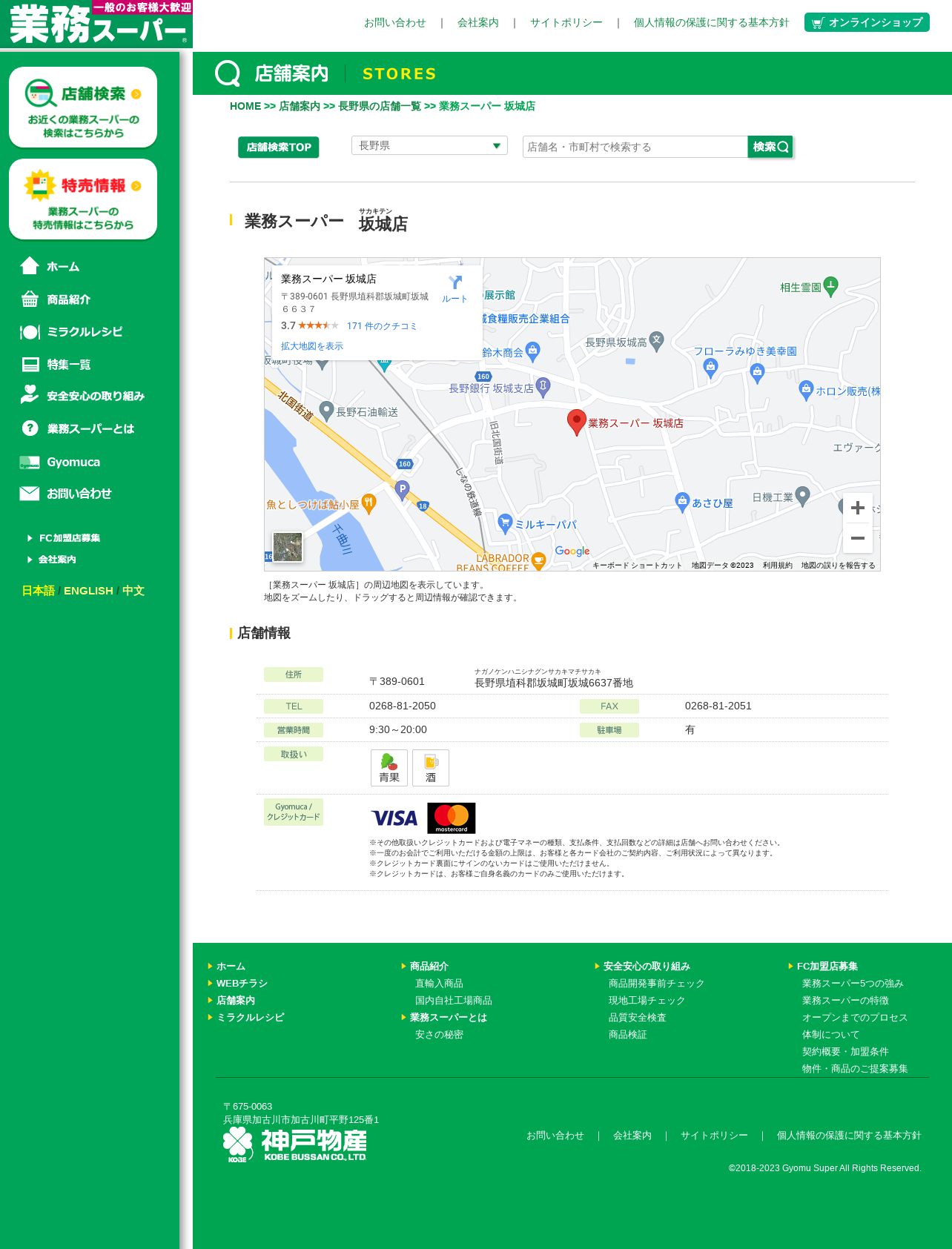Switch language to 中文
Viewport: 952px width, 1249px height.
tap(133, 591)
